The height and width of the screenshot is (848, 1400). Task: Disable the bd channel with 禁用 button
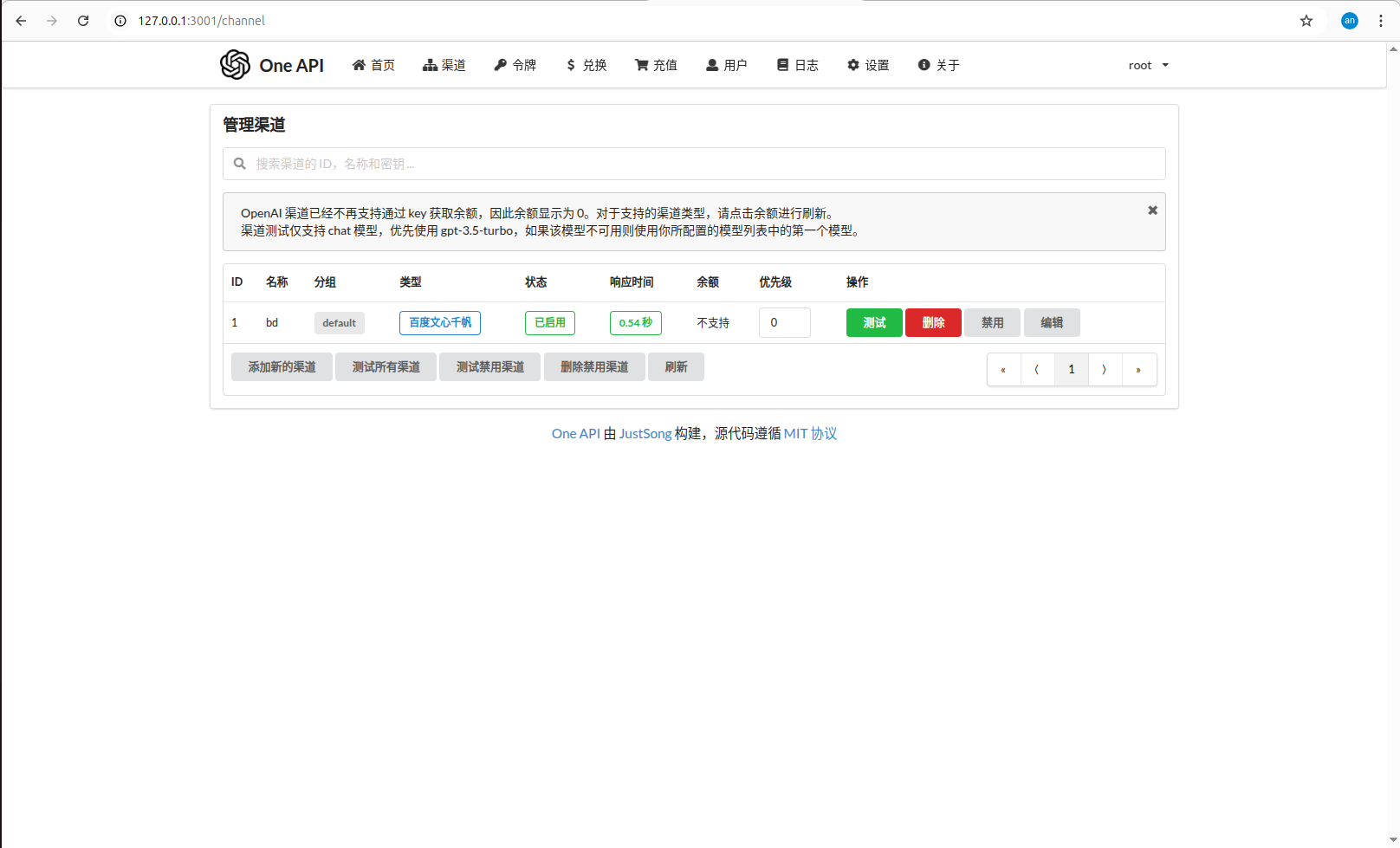[992, 323]
